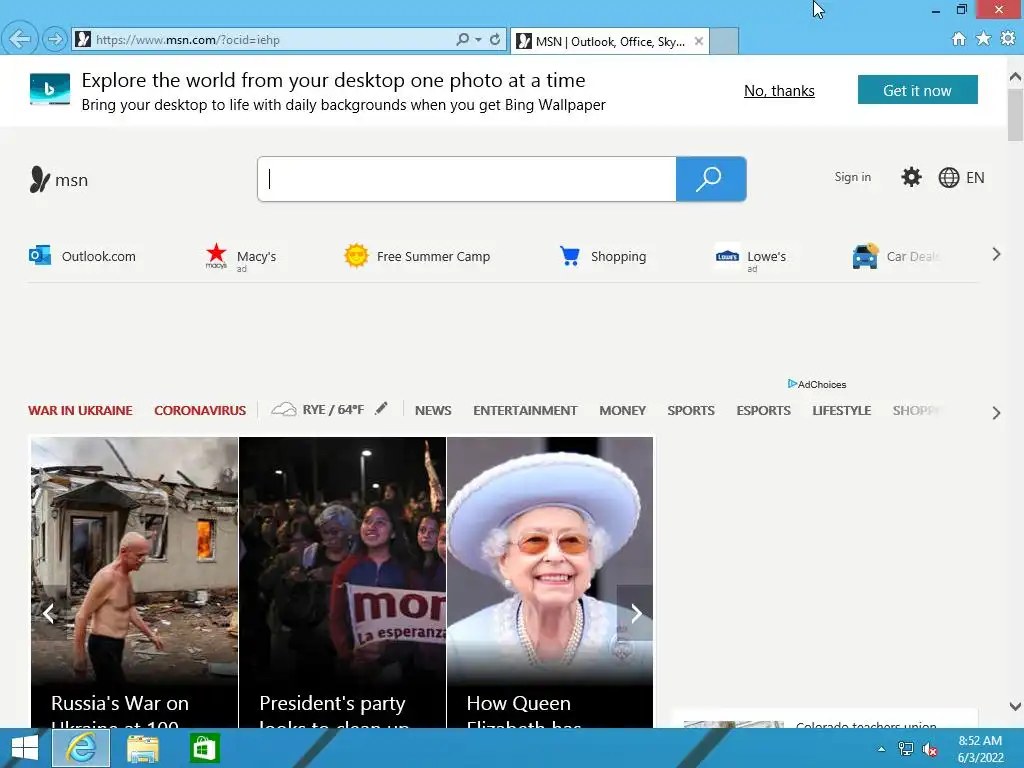Click the network tray icon
The width and height of the screenshot is (1024, 768).
click(906, 749)
